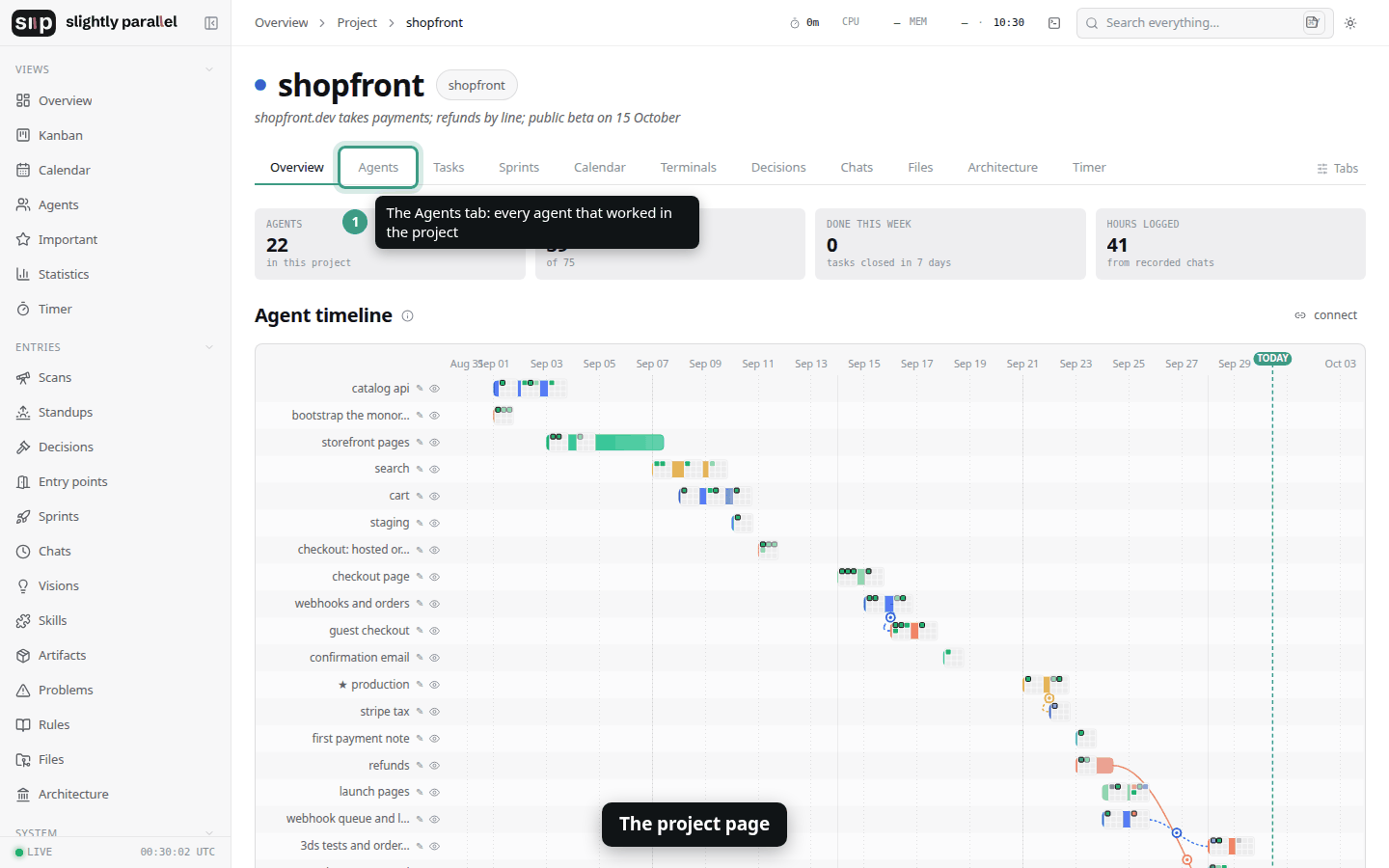Open the Hours Logged stat card
Screen dimensions: 1389x868
pos(1231,244)
